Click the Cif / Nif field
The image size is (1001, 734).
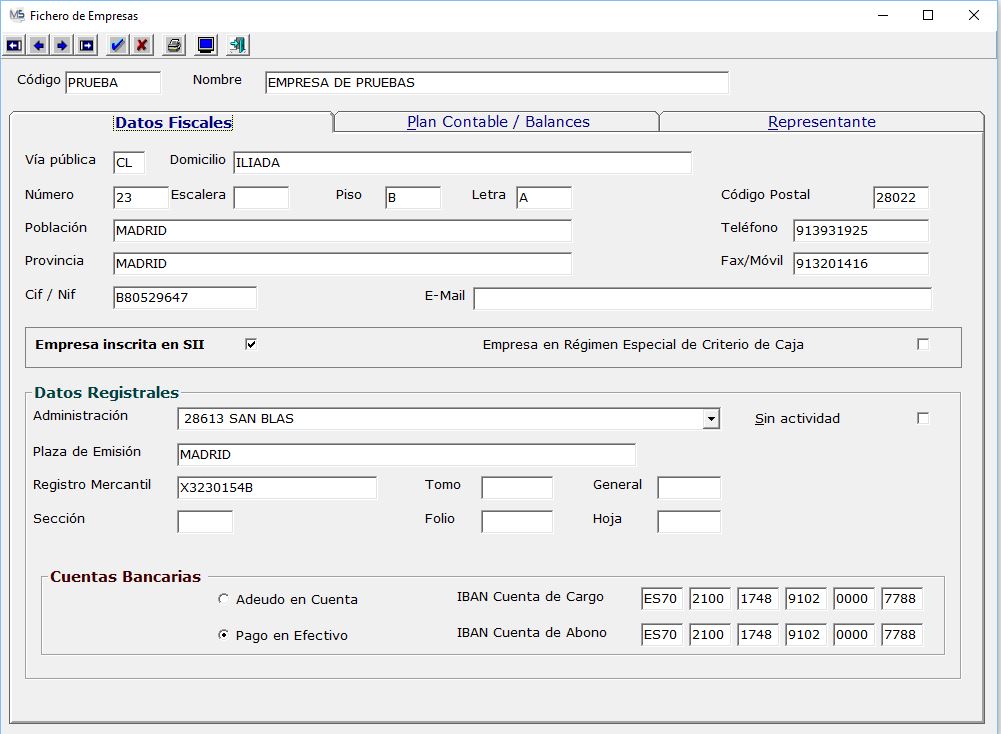point(184,297)
